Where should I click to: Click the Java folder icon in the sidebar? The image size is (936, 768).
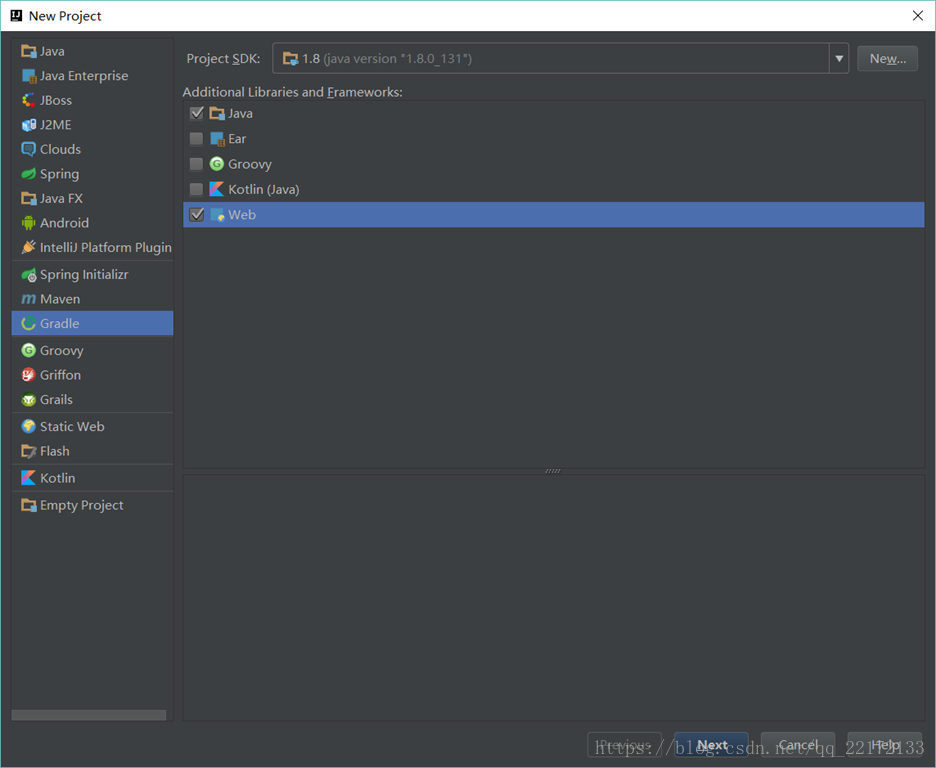[29, 51]
